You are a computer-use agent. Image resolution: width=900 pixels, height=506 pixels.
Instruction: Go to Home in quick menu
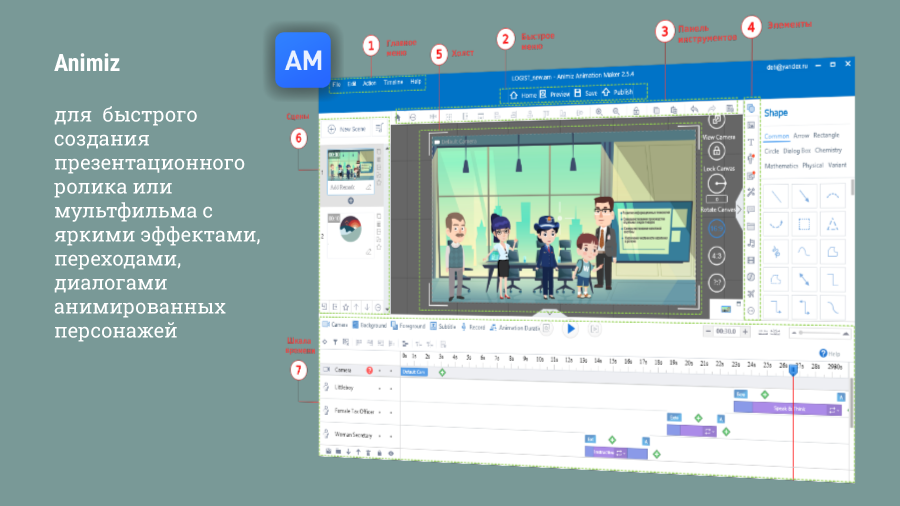coord(523,95)
